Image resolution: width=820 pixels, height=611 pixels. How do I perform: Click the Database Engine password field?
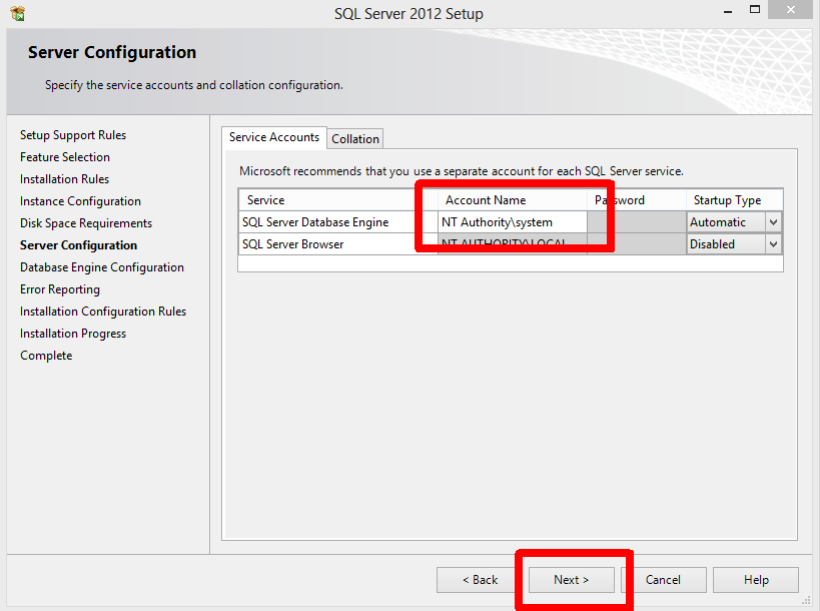[x=636, y=222]
